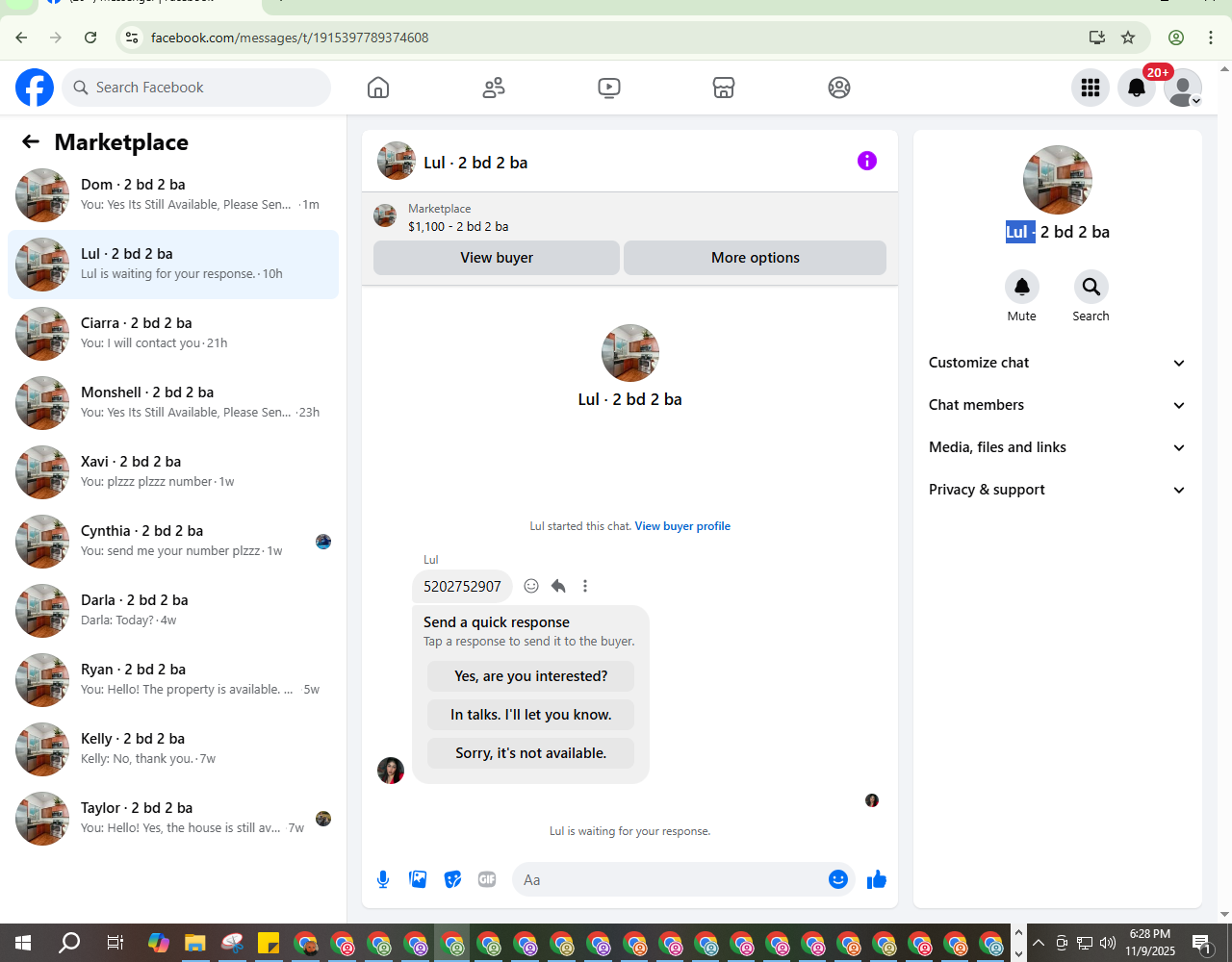Click the View buyer button

(497, 258)
